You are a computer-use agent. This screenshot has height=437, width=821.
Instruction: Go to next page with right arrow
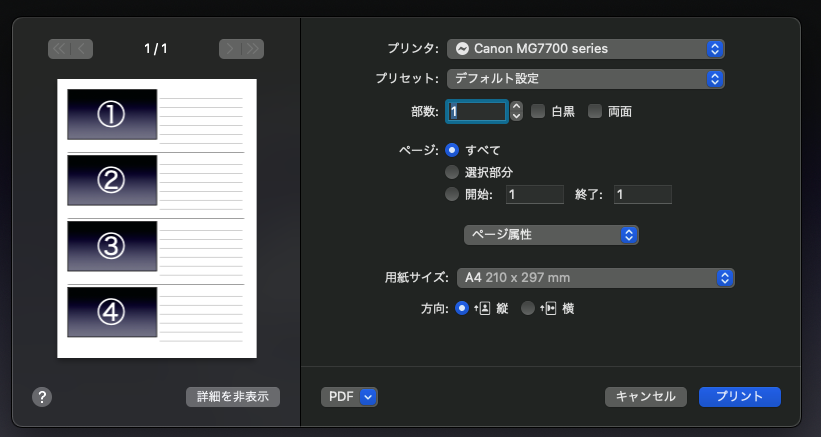(x=230, y=49)
